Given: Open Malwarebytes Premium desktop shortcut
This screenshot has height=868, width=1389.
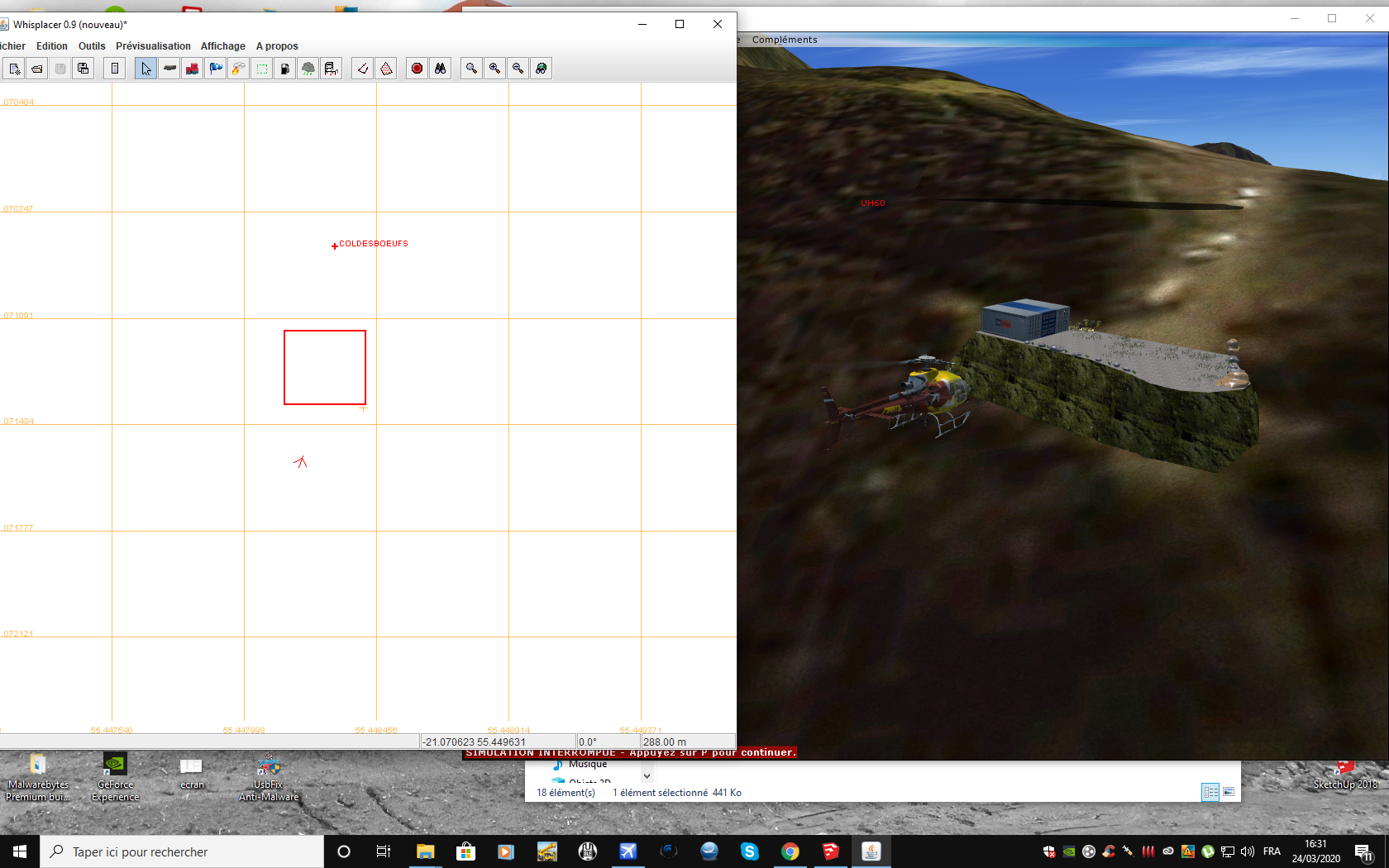Looking at the screenshot, I should [38, 778].
